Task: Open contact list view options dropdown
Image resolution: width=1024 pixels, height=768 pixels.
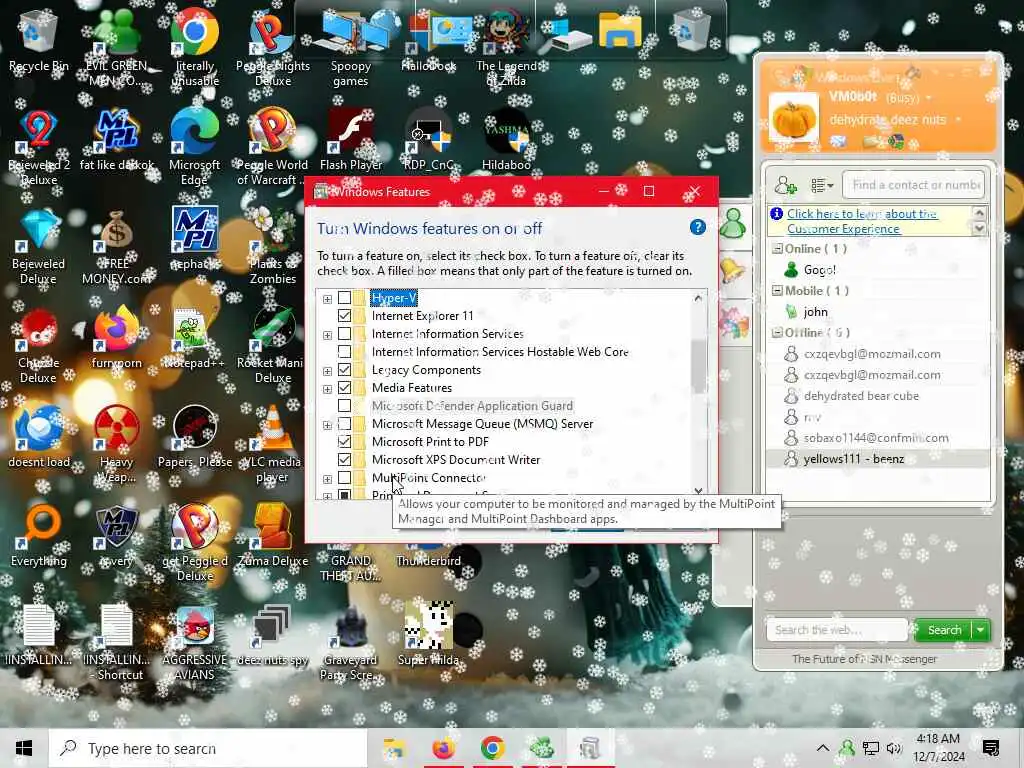Action: tap(822, 185)
